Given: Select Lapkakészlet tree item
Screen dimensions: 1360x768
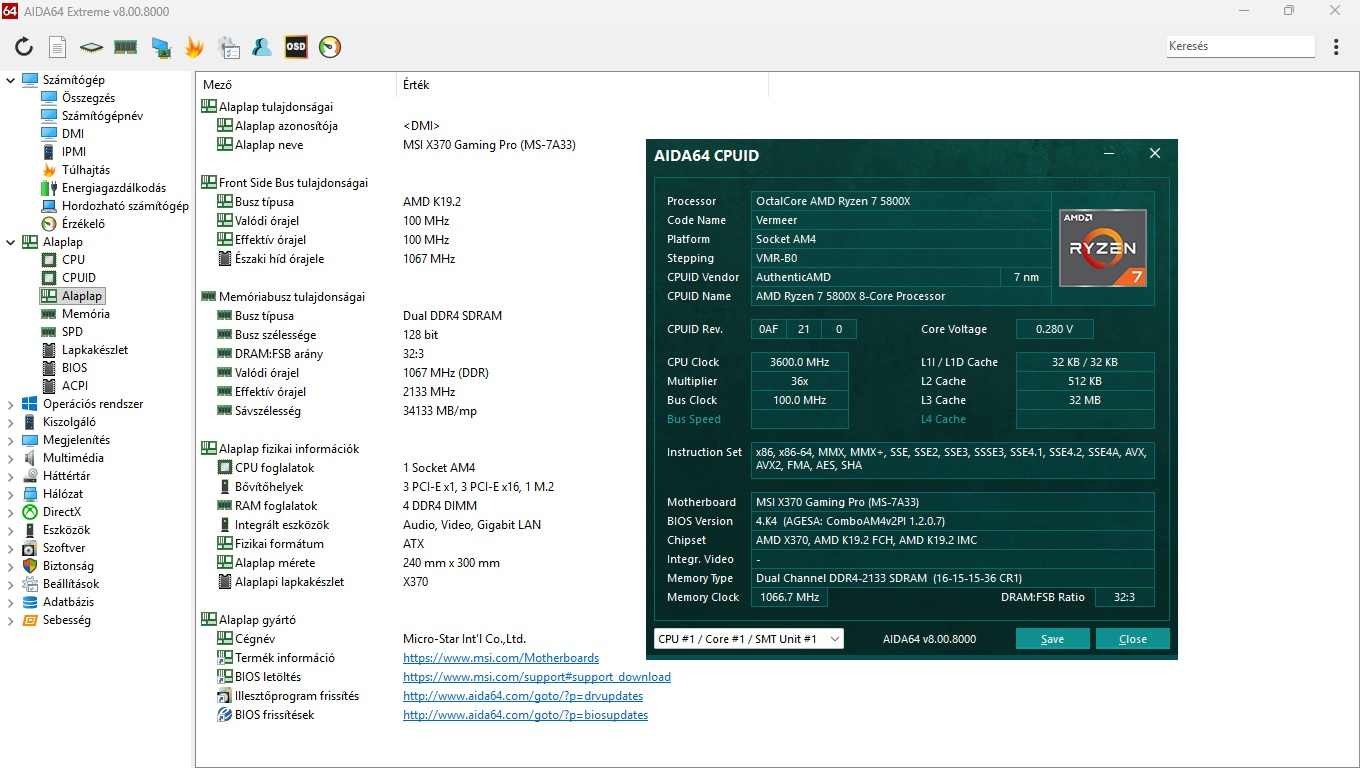Looking at the screenshot, I should point(95,350).
